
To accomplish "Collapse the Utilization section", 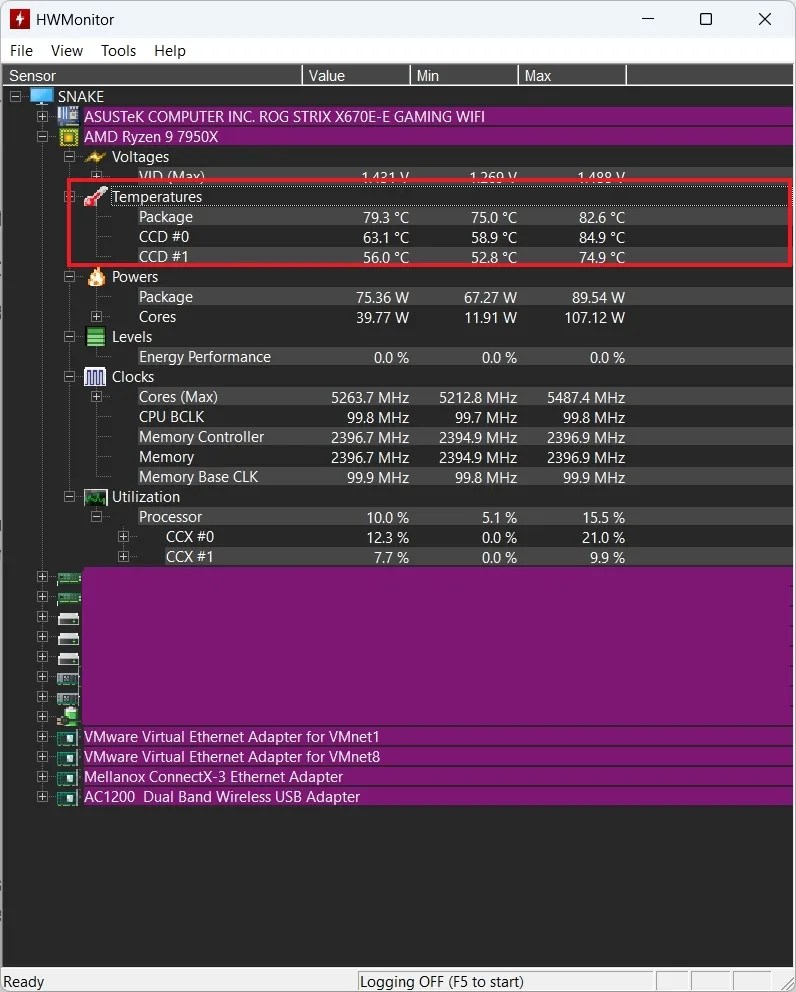I will coord(70,497).
